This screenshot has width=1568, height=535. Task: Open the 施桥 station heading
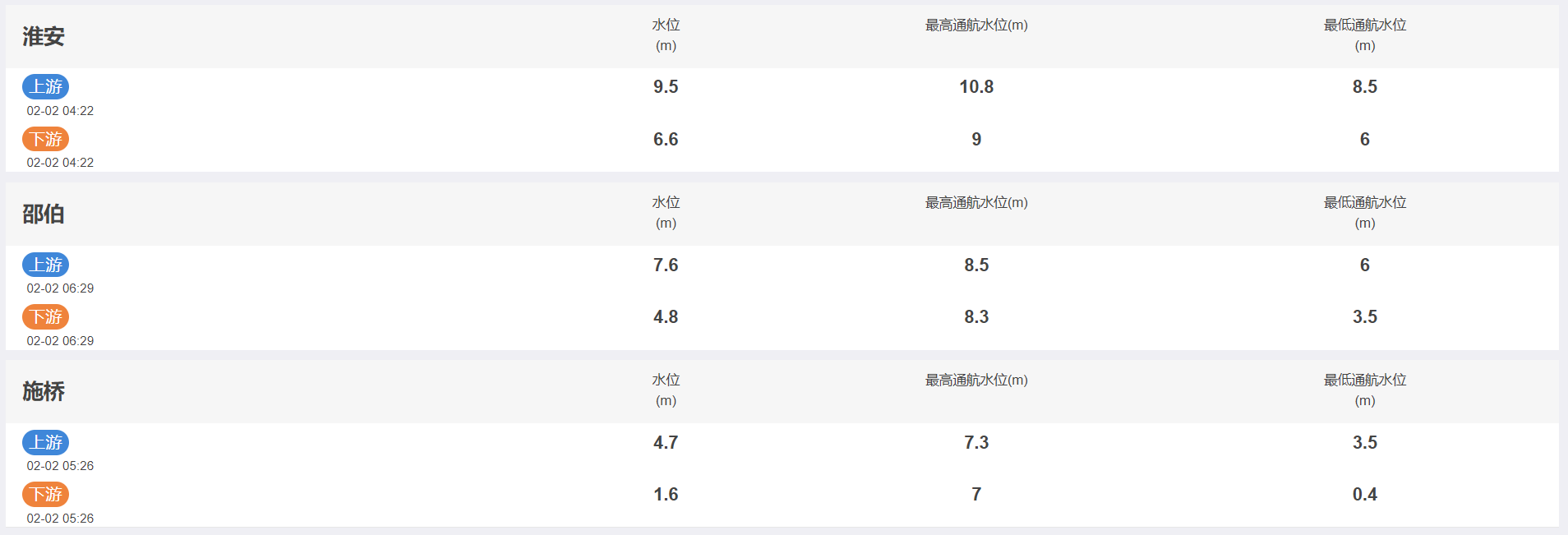pos(44,391)
